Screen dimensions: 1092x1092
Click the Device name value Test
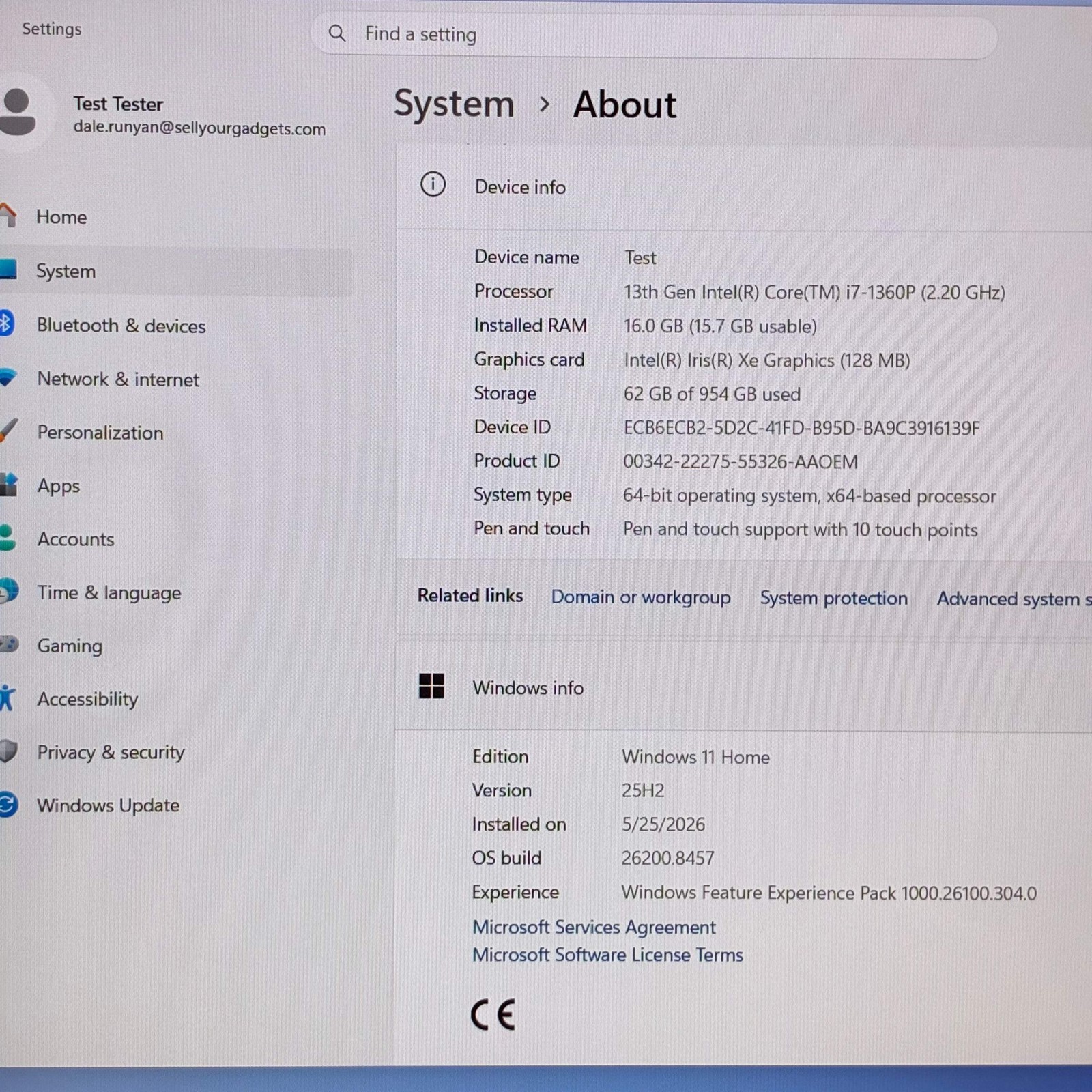coord(640,258)
